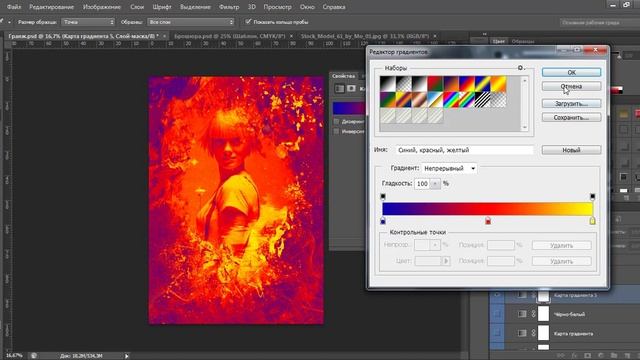The image size is (640, 360).
Task: Select the Orange, Yellow, Orange gradient preset
Action: pos(499,84)
